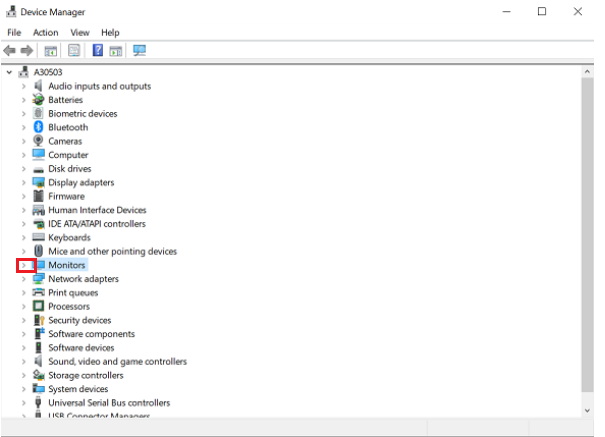This screenshot has width=605, height=437.
Task: Expand Sound, video and game controllers
Action: [24, 362]
